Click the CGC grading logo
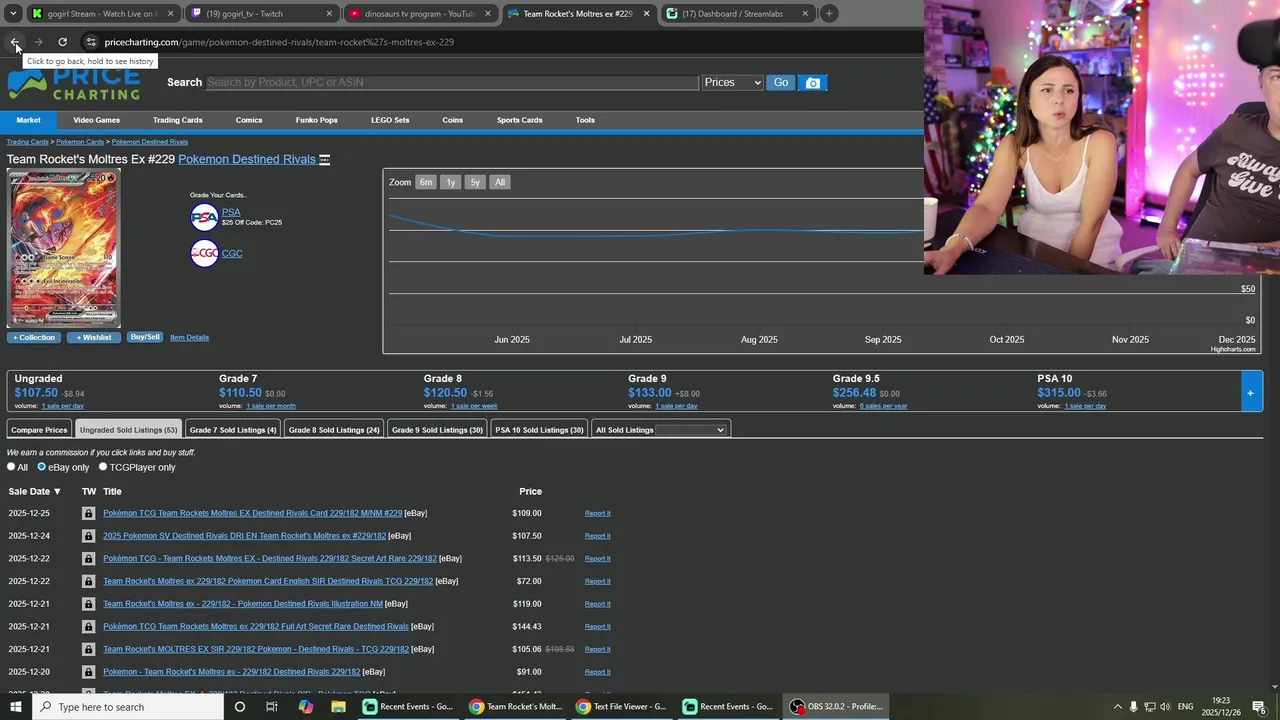Screen dimensions: 1280x720 point(204,253)
